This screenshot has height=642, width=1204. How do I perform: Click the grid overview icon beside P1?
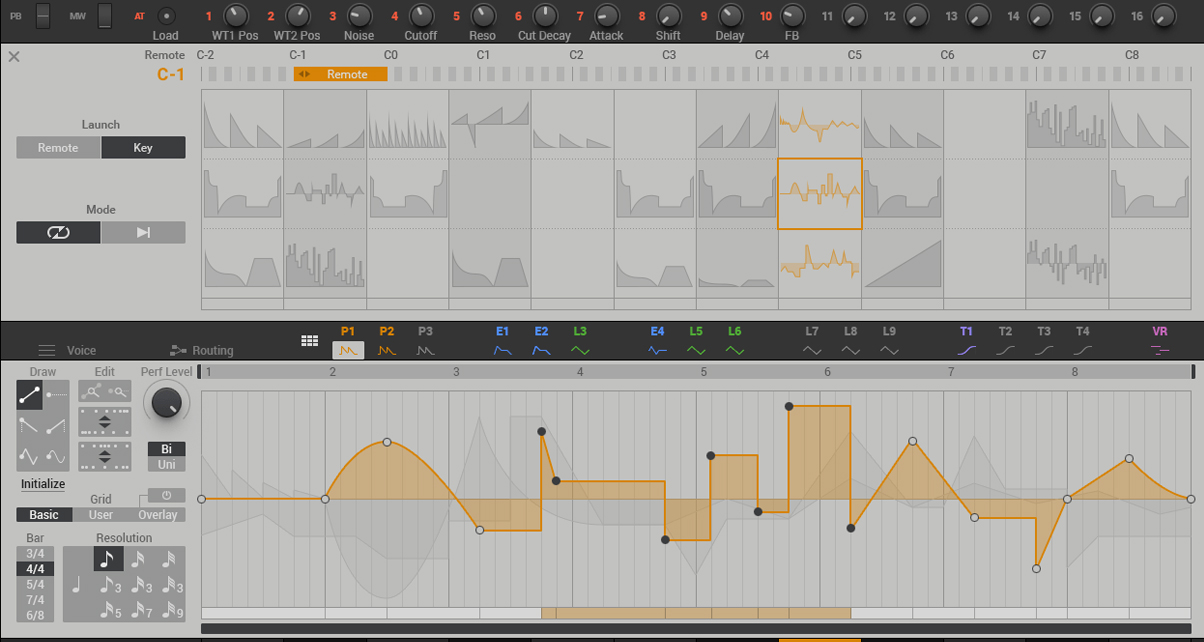point(310,341)
